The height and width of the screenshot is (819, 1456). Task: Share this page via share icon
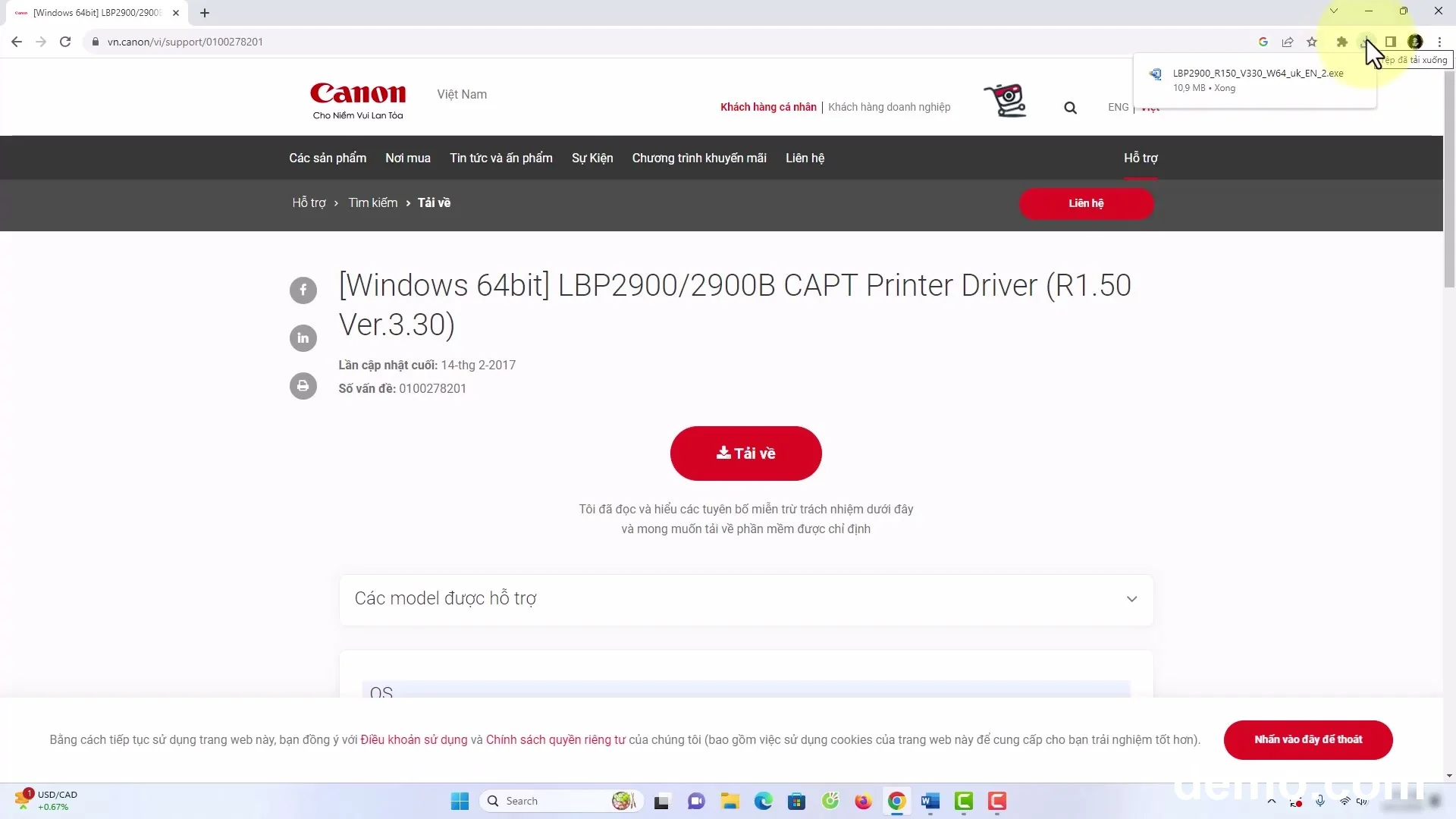coord(1288,42)
